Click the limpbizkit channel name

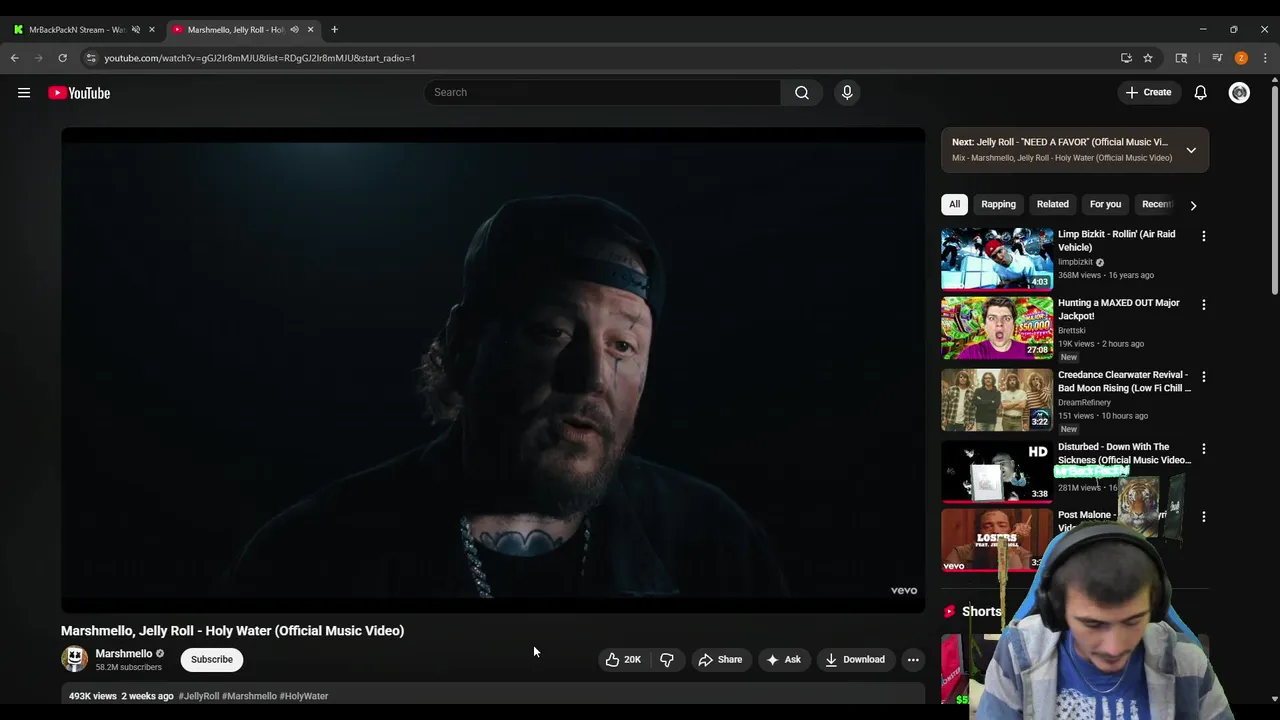(1075, 262)
